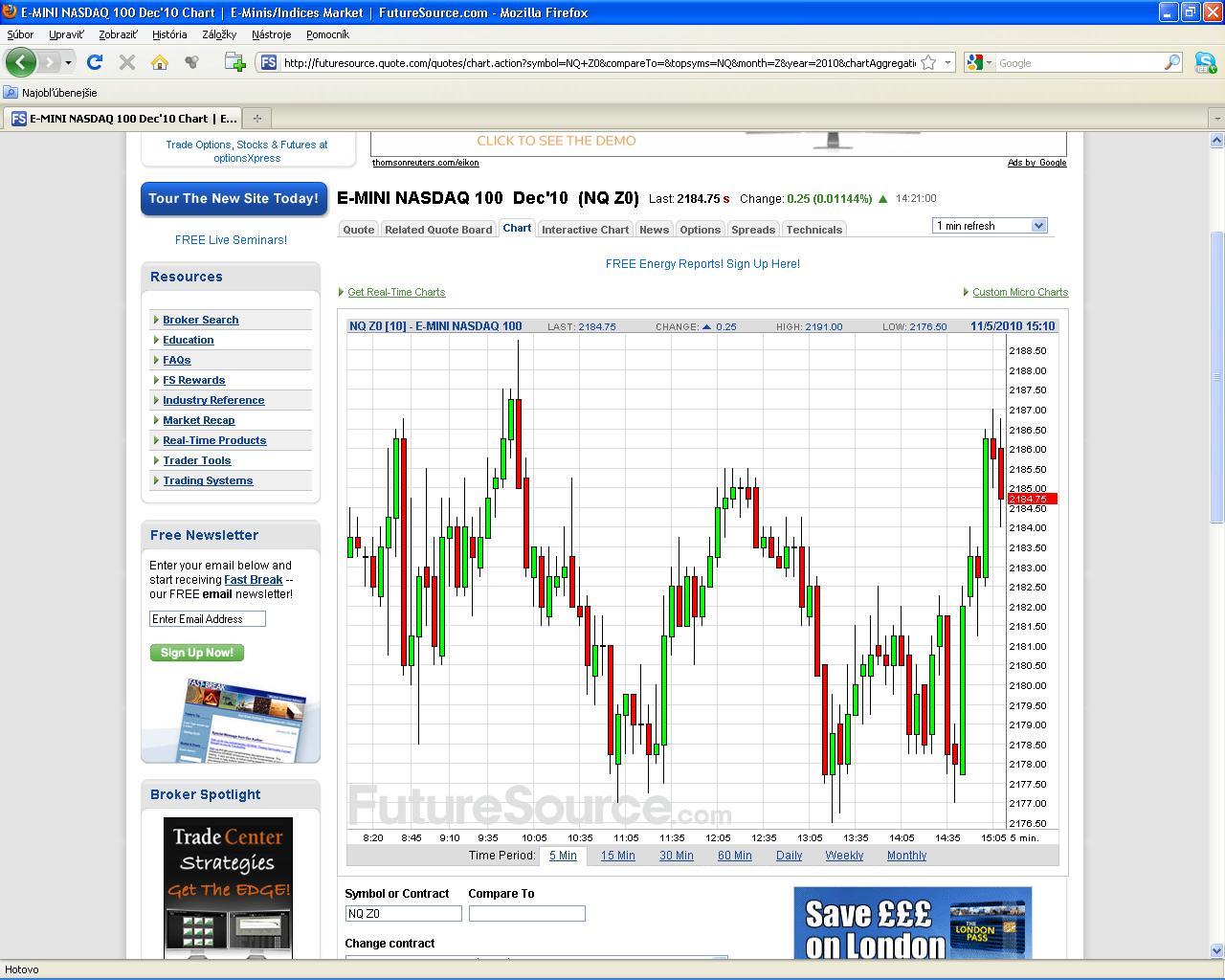Open the História menu

coord(169,34)
